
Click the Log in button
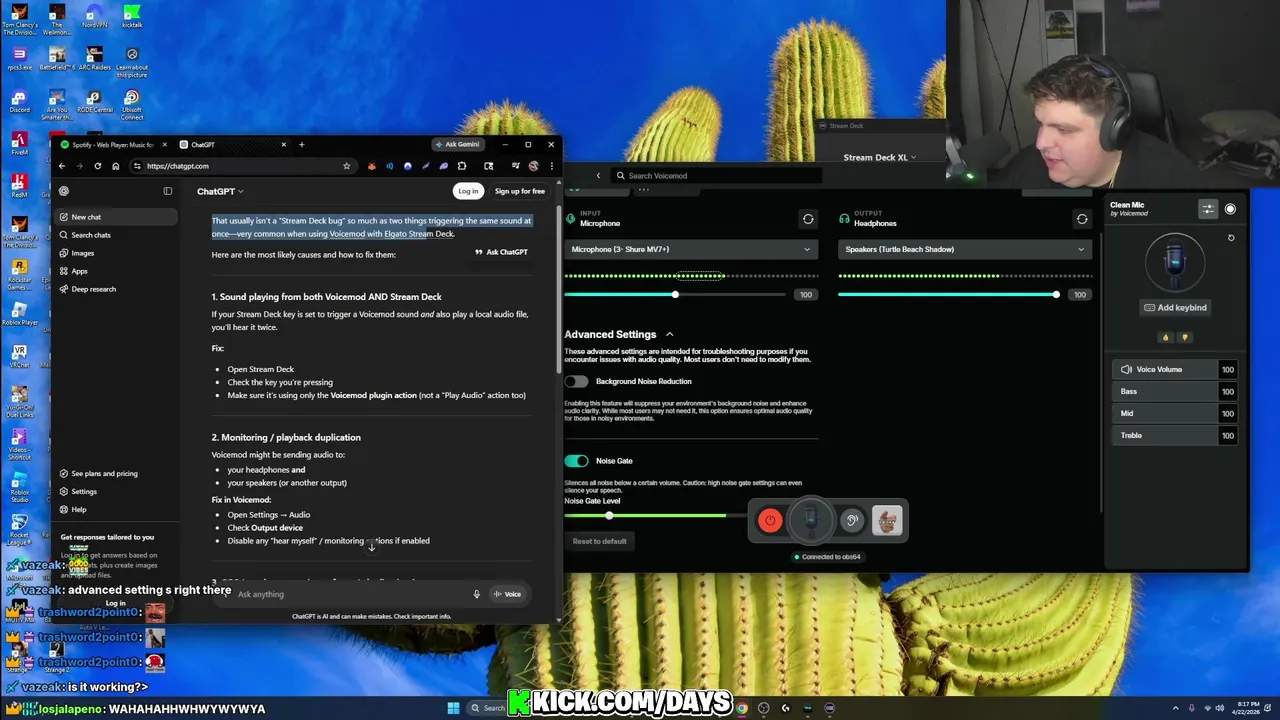coord(468,191)
